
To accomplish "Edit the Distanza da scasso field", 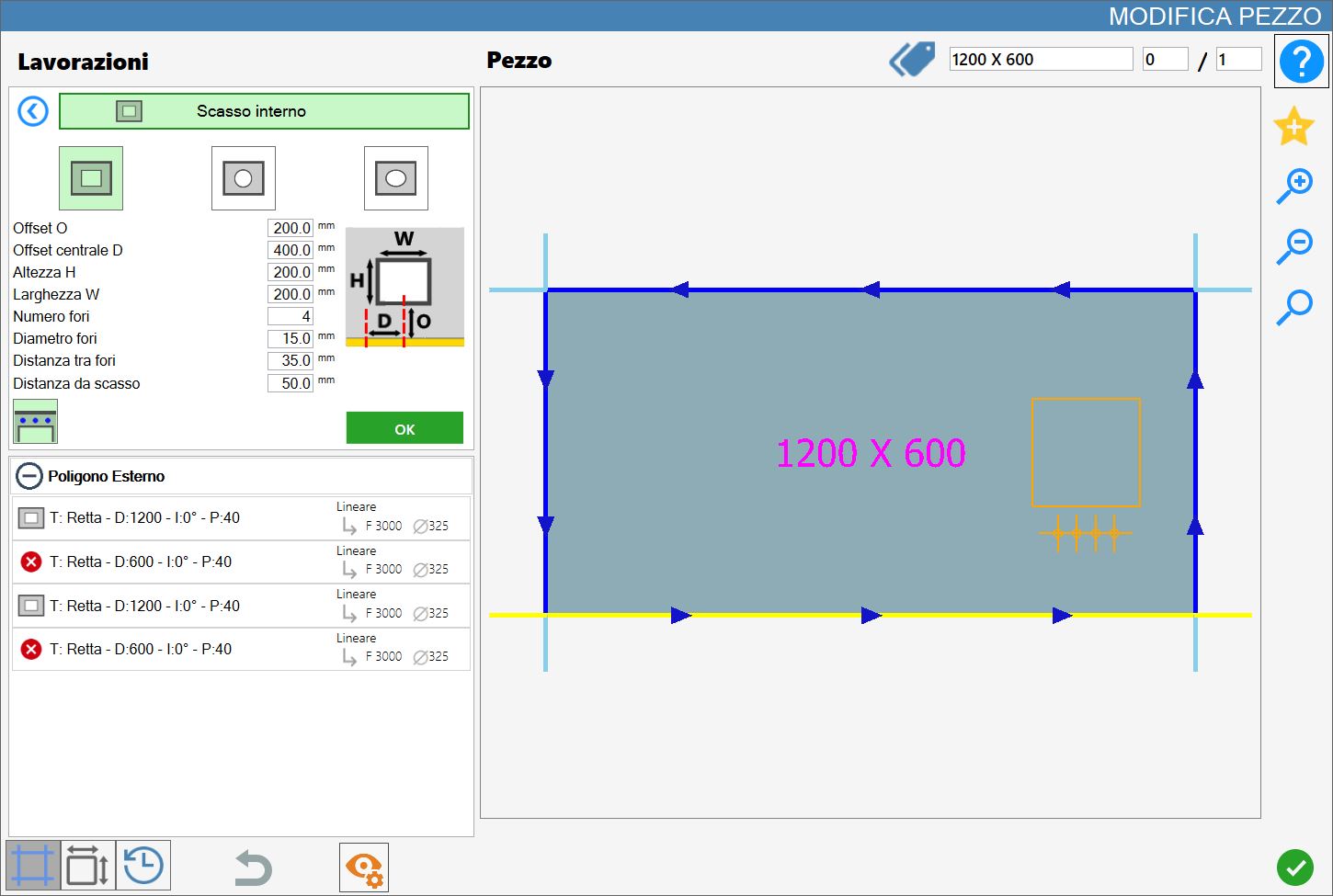I will coord(291,383).
